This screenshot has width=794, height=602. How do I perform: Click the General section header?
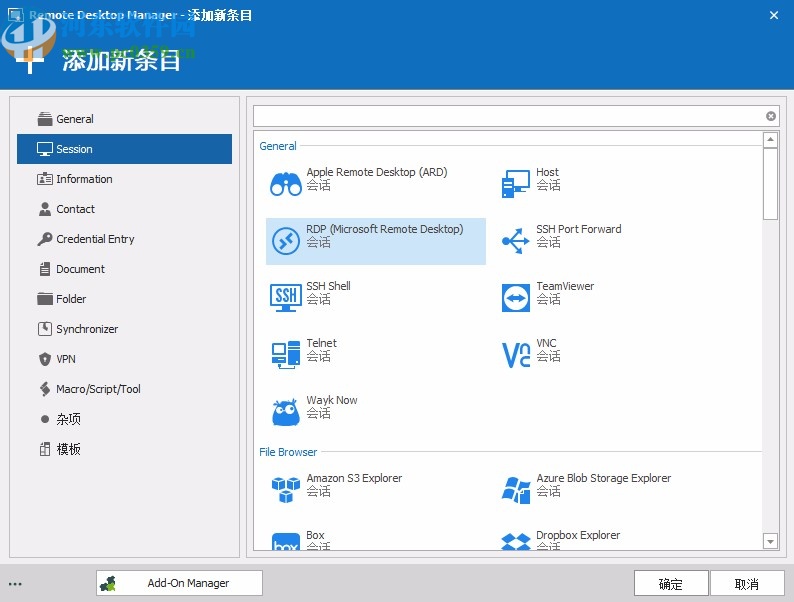click(x=277, y=146)
